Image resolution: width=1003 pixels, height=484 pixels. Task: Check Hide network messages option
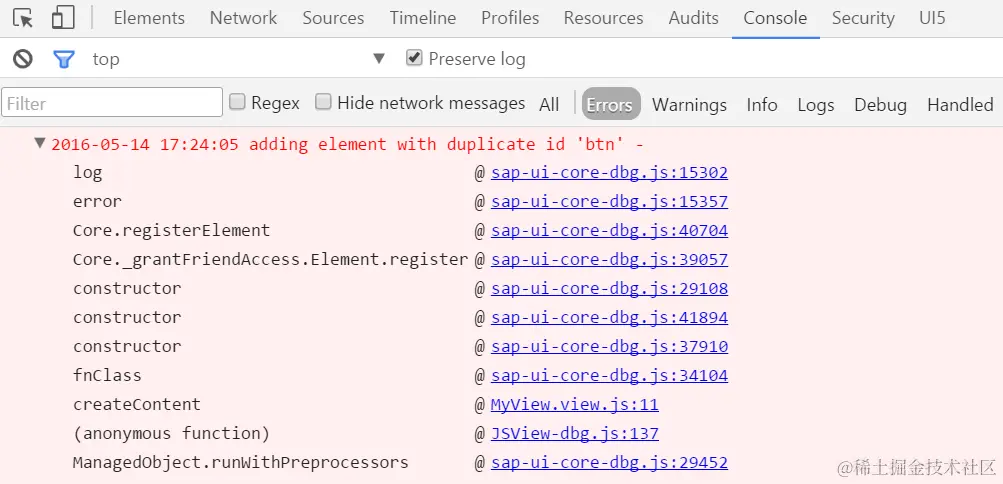pyautogui.click(x=323, y=102)
